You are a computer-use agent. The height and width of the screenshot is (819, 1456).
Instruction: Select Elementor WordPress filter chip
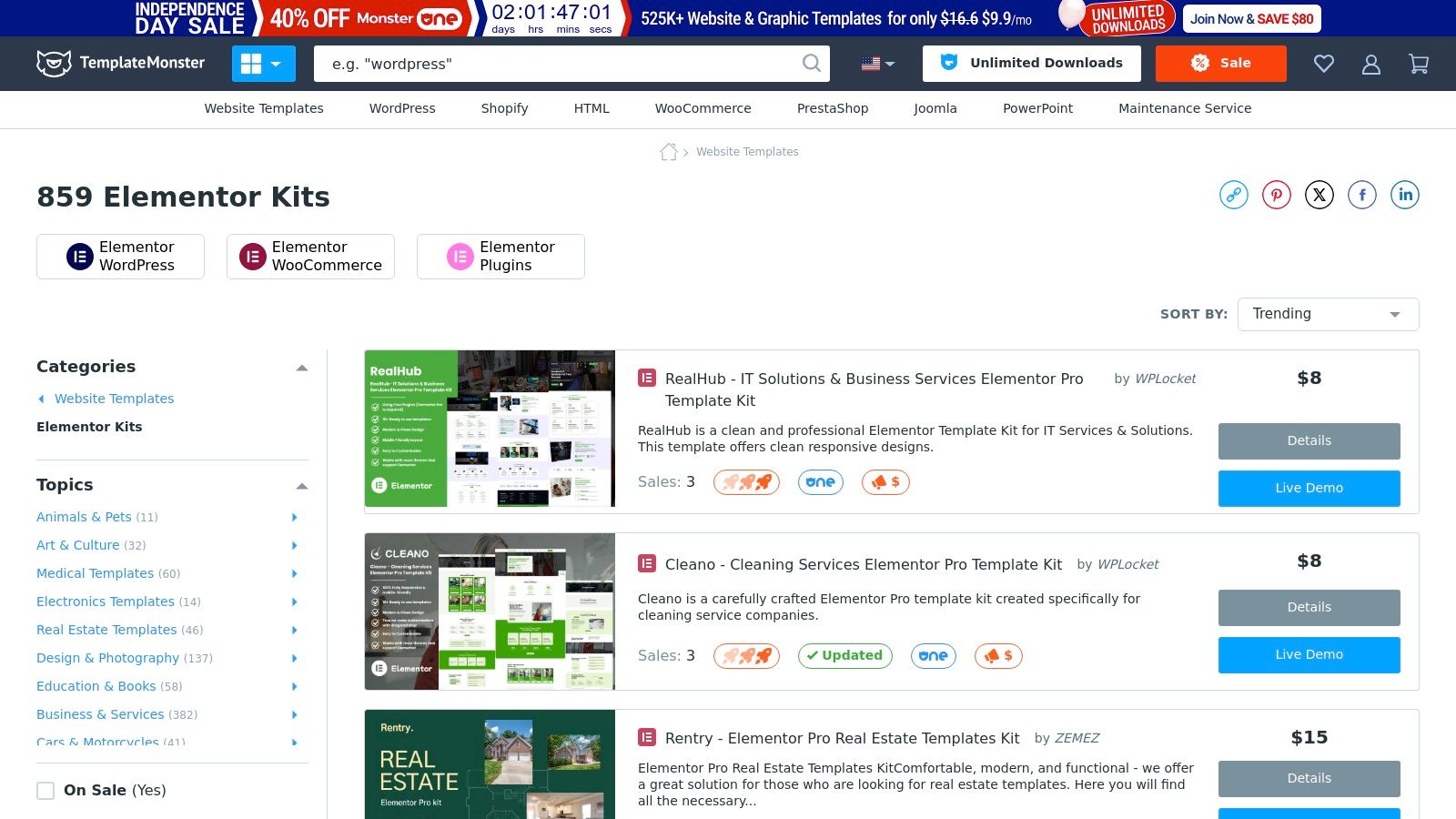(120, 257)
